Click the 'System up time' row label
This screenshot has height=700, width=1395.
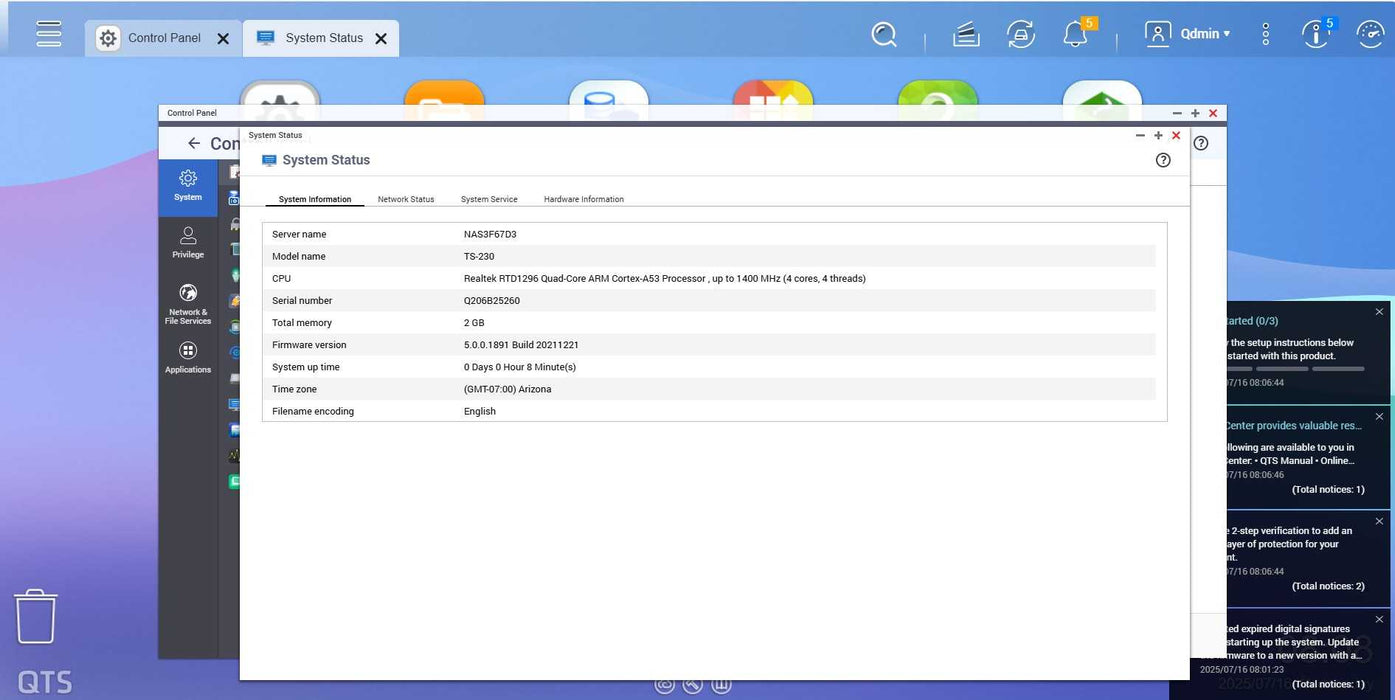pyautogui.click(x=306, y=367)
